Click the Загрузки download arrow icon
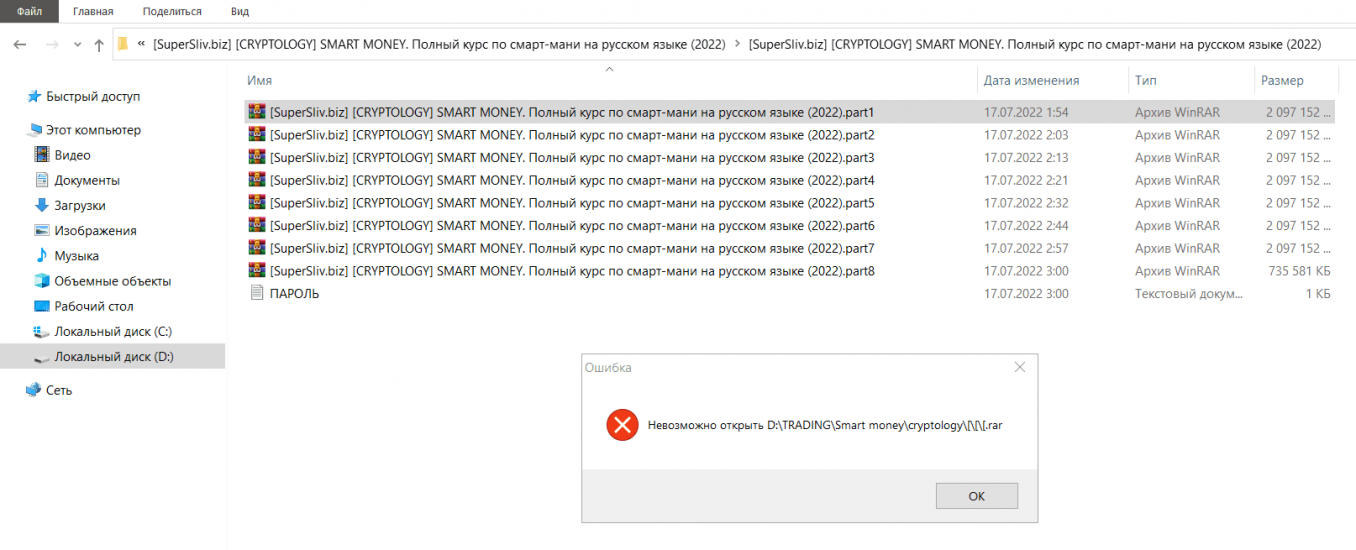This screenshot has width=1356, height=550. point(41,205)
